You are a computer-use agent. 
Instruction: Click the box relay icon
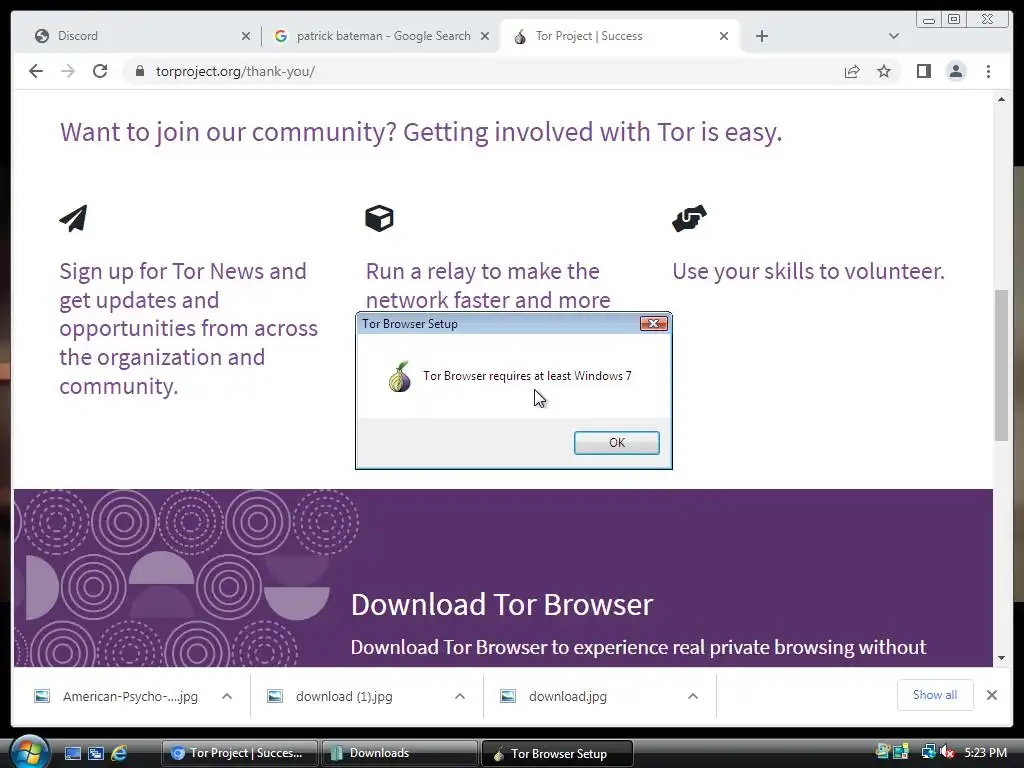click(x=379, y=218)
